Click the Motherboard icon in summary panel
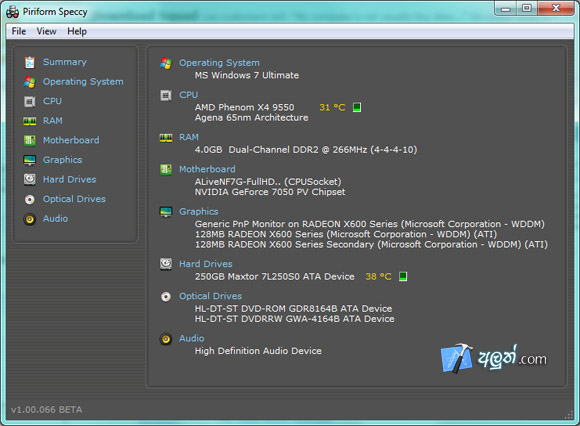 (x=166, y=170)
